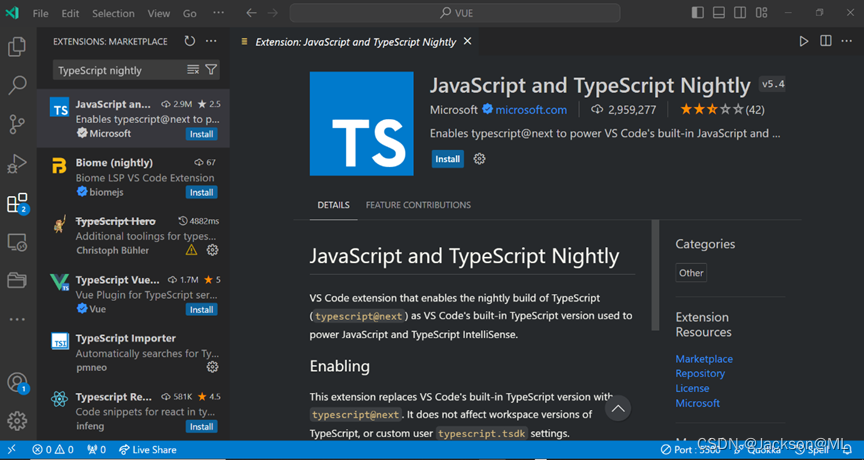Open manage gear for TypeScript Importer

[212, 367]
